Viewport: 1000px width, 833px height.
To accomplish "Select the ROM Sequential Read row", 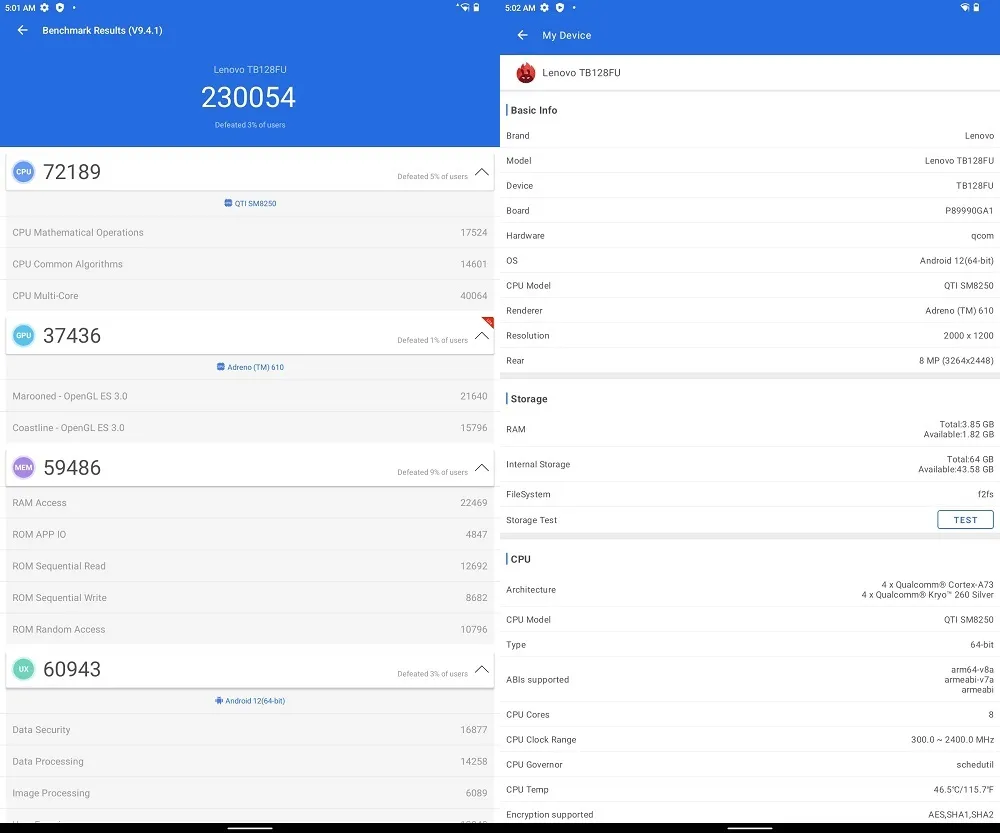I will pos(249,566).
